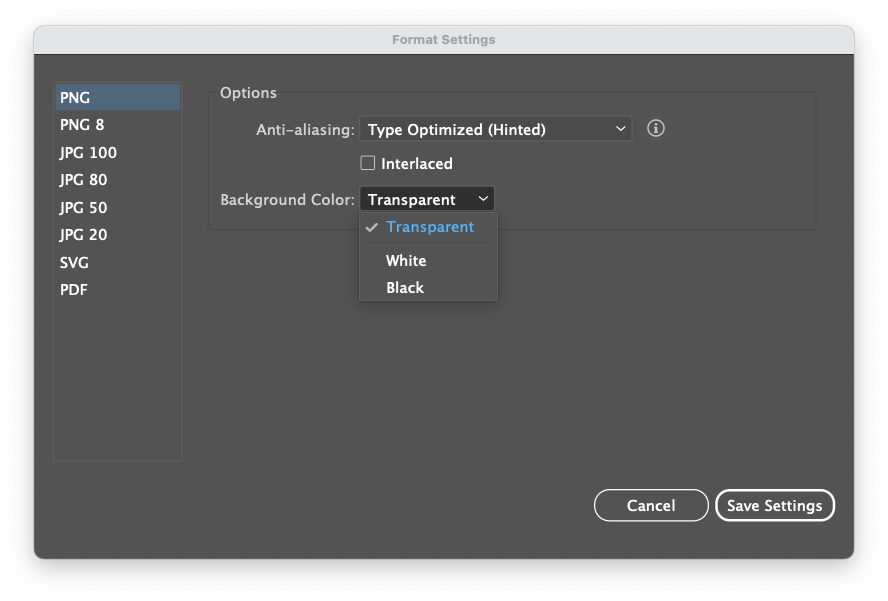Screen dimensions: 888x601
Task: Click Save Settings to confirm changes
Action: (774, 505)
